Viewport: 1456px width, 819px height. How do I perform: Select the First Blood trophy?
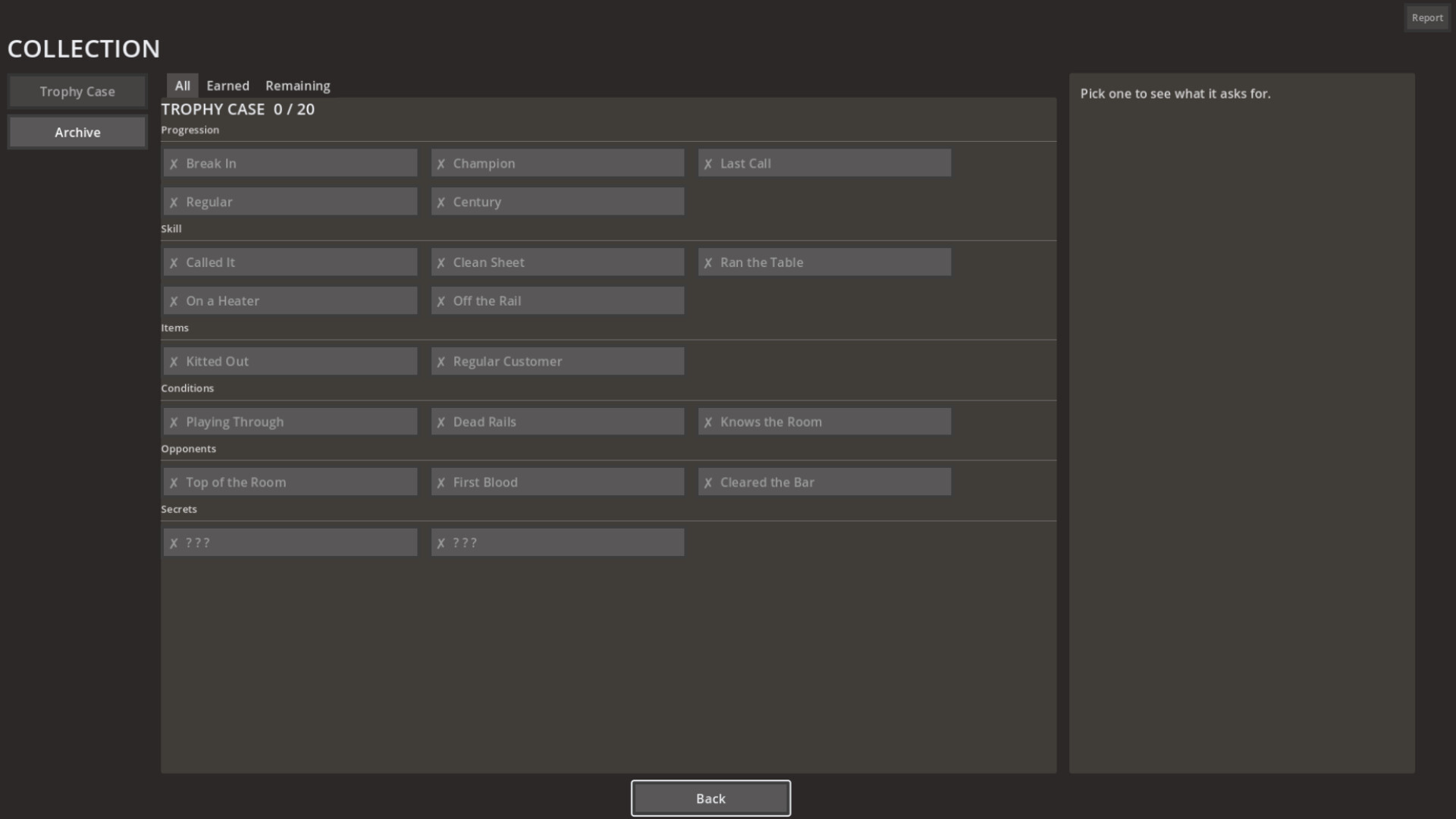click(x=557, y=482)
